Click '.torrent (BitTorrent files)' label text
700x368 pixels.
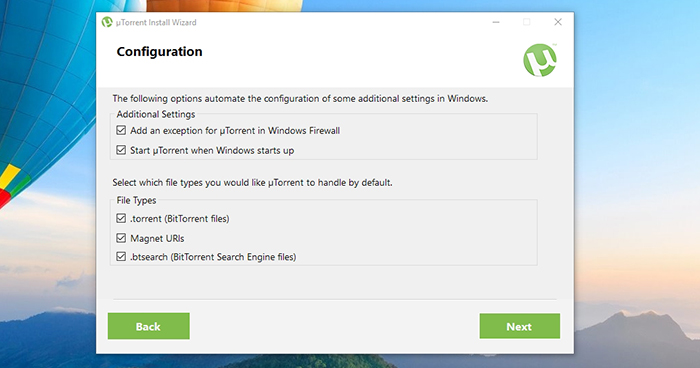coord(179,219)
